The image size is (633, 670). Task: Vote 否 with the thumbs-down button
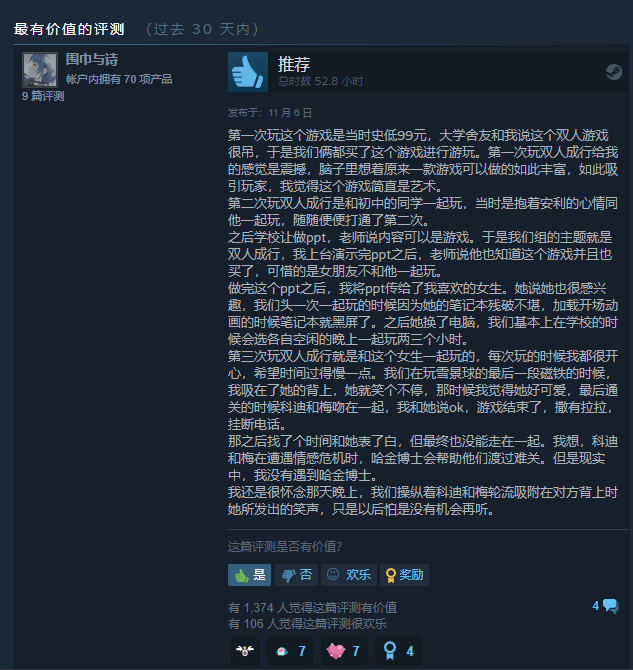click(x=297, y=575)
